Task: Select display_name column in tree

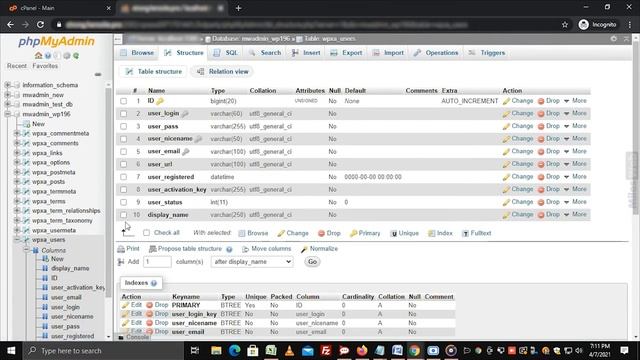Action: [70, 268]
